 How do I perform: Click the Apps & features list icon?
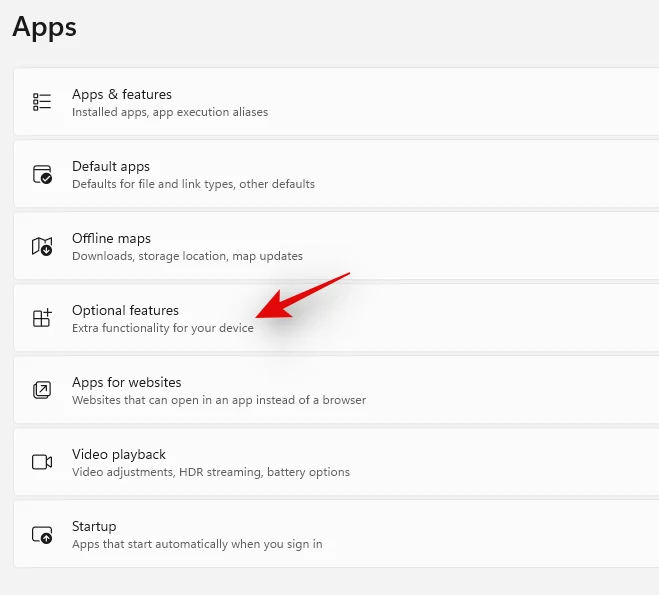point(42,102)
